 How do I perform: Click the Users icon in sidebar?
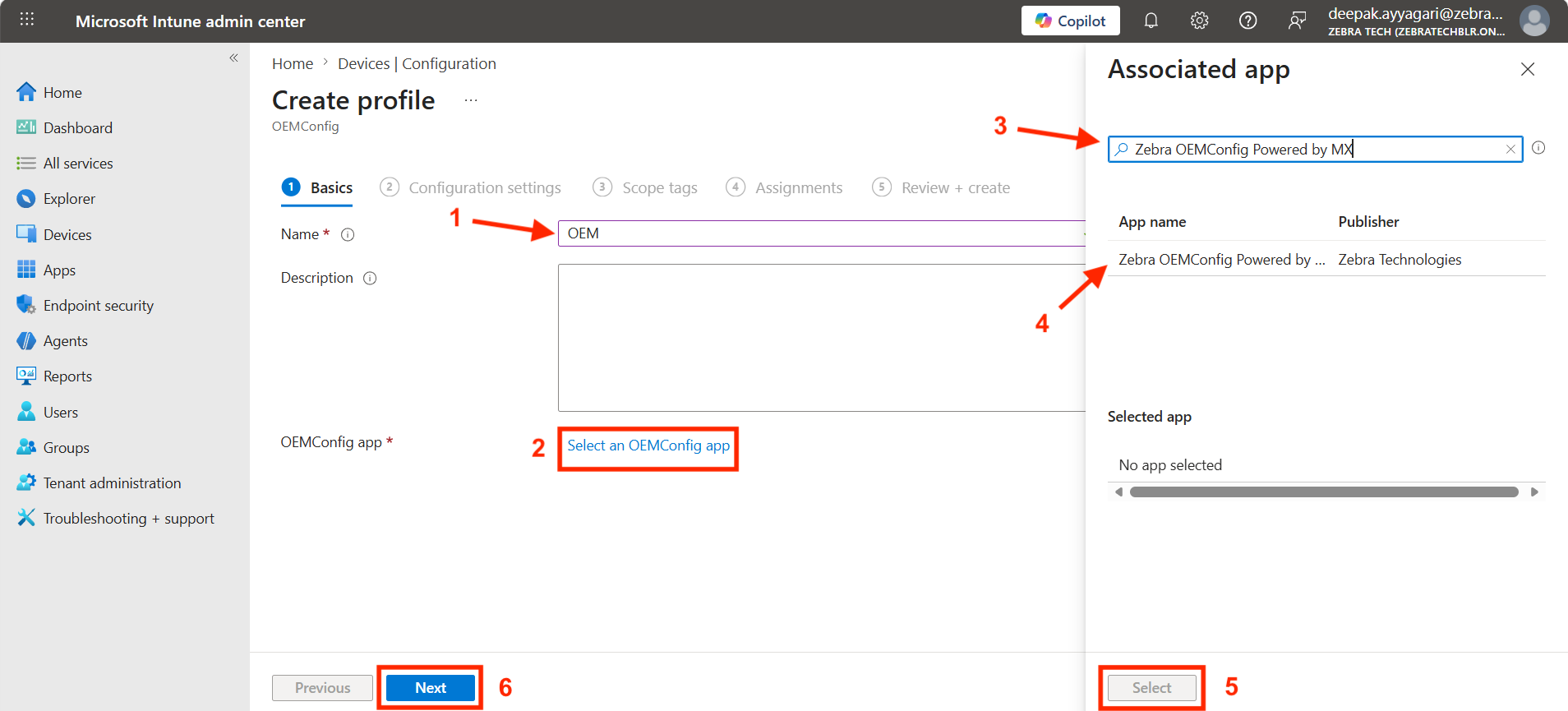26,412
